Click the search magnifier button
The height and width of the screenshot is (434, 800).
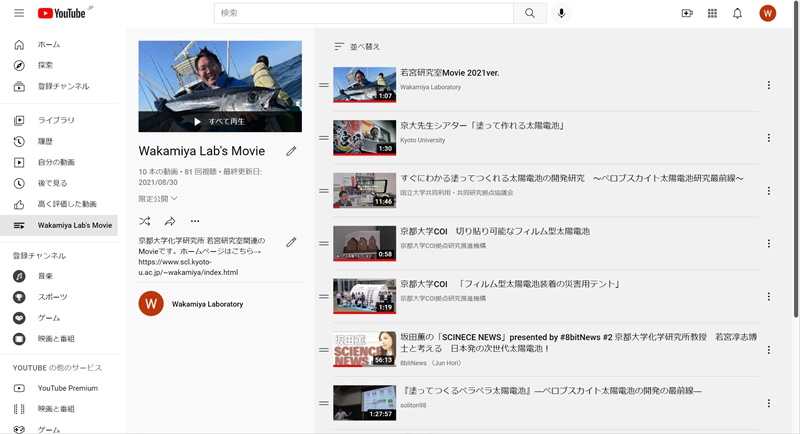[x=530, y=13]
